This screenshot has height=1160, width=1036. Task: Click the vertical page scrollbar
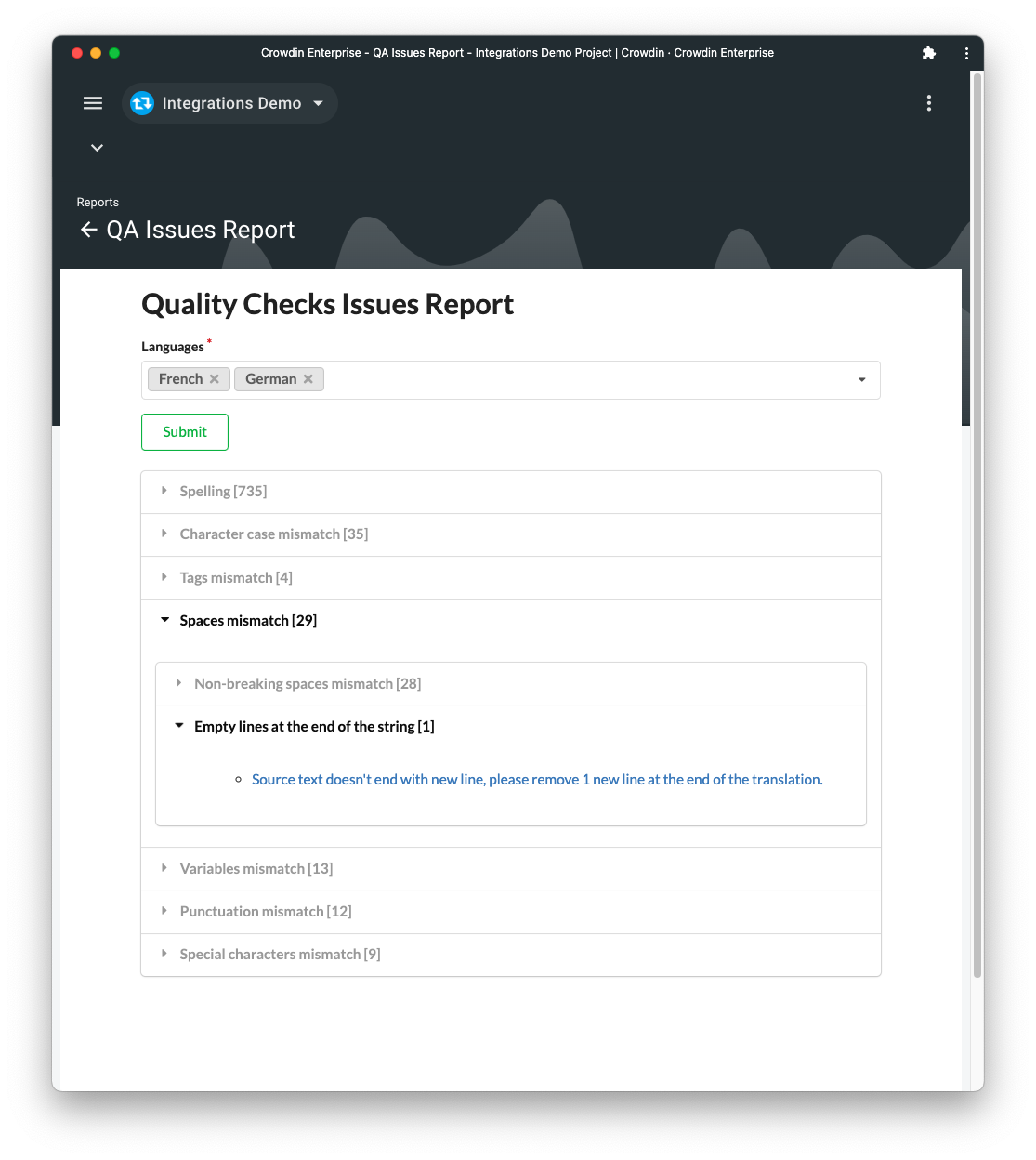(x=977, y=524)
